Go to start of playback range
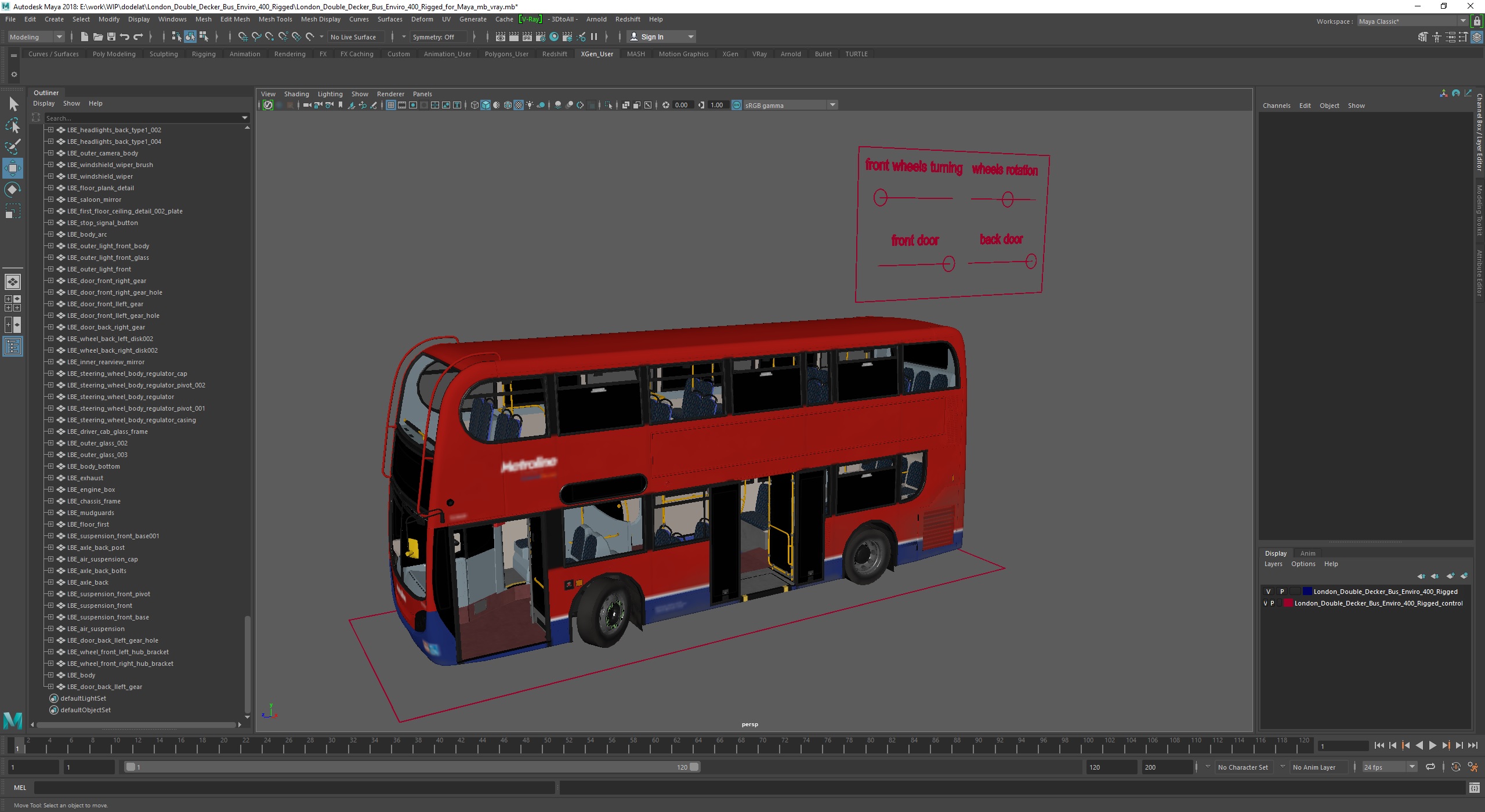1485x812 pixels. 1379,745
